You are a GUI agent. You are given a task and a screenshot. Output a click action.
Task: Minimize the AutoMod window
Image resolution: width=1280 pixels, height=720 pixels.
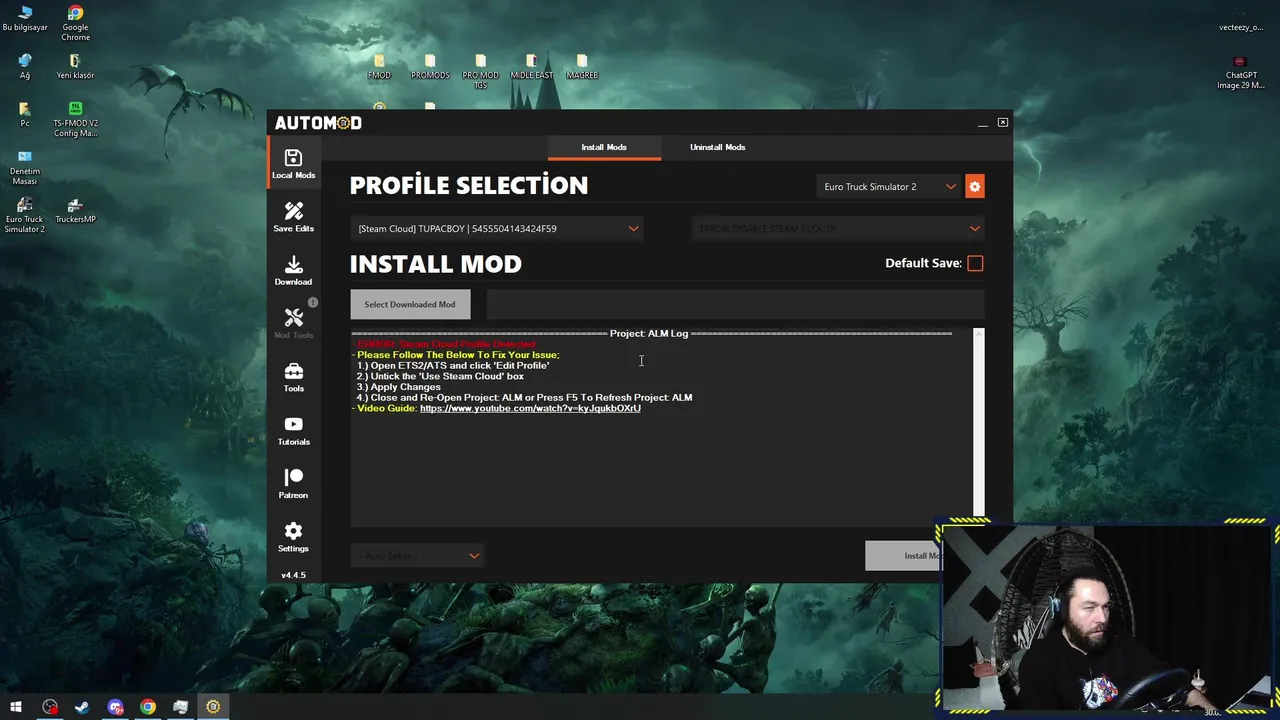(x=982, y=123)
